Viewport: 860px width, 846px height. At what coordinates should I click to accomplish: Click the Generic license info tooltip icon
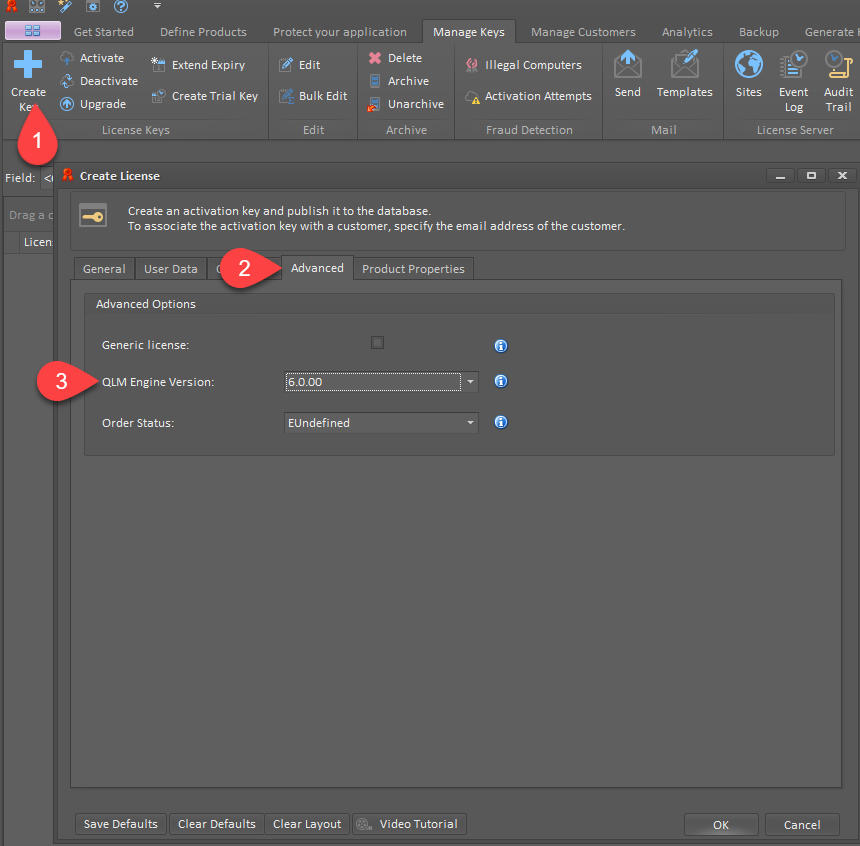coord(500,345)
